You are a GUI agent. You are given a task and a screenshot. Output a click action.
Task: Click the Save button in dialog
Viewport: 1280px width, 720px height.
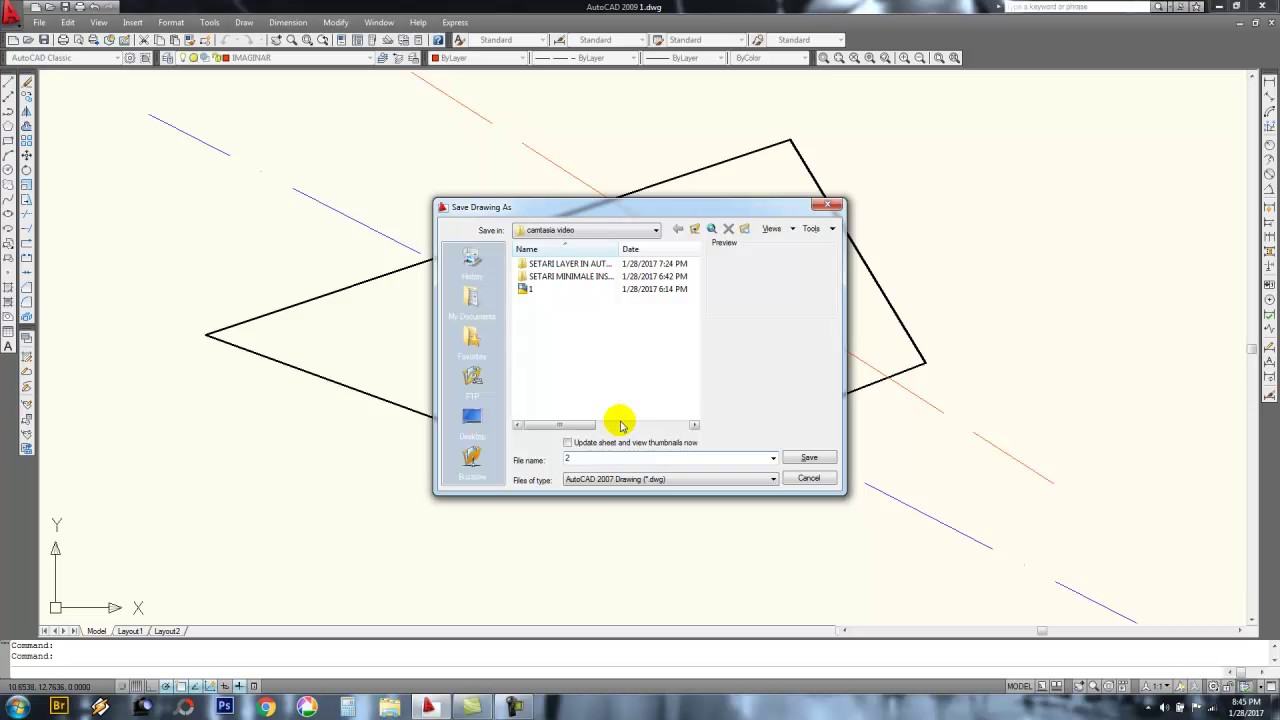point(809,458)
